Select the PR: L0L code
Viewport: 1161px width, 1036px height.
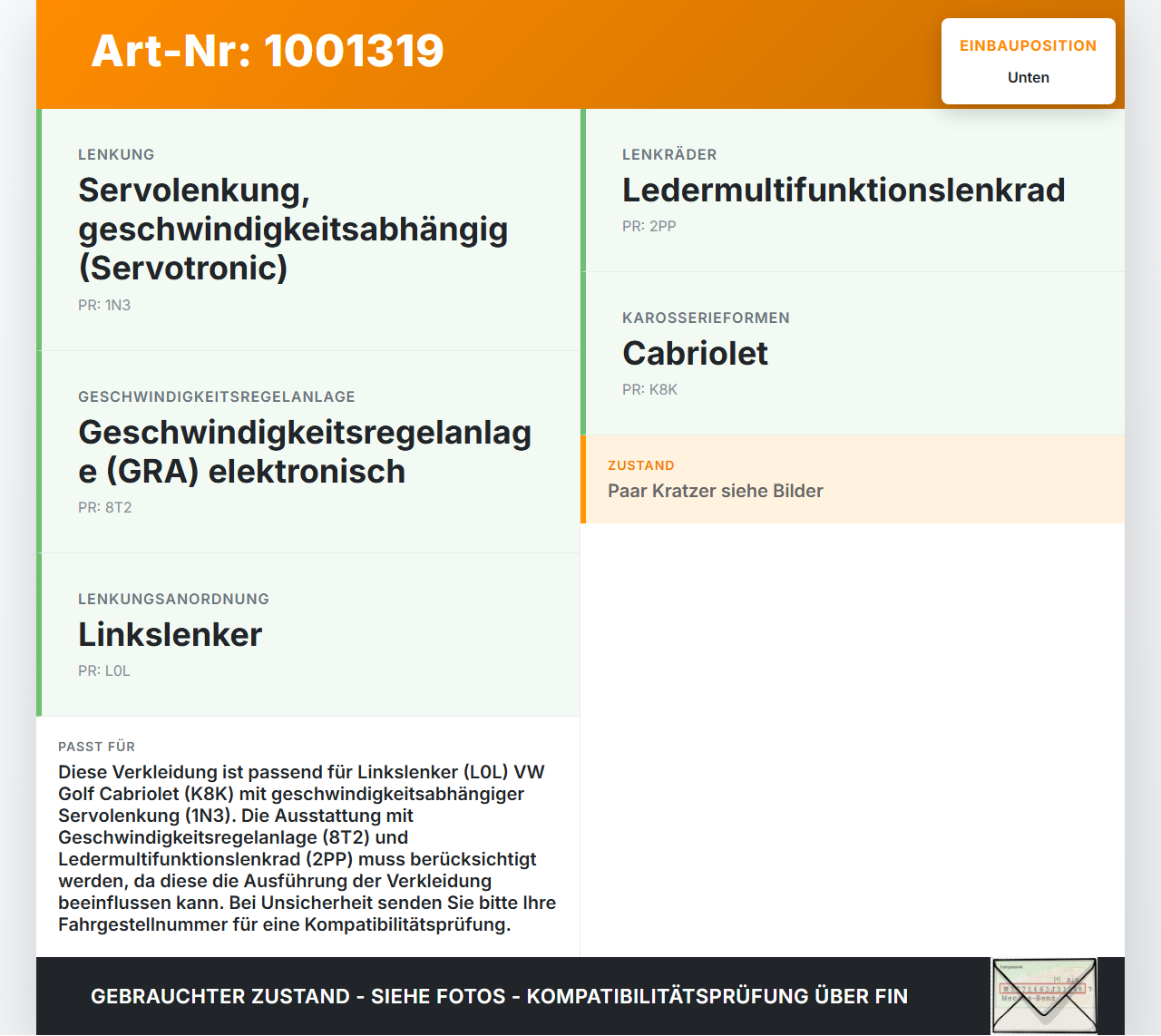coord(104,671)
